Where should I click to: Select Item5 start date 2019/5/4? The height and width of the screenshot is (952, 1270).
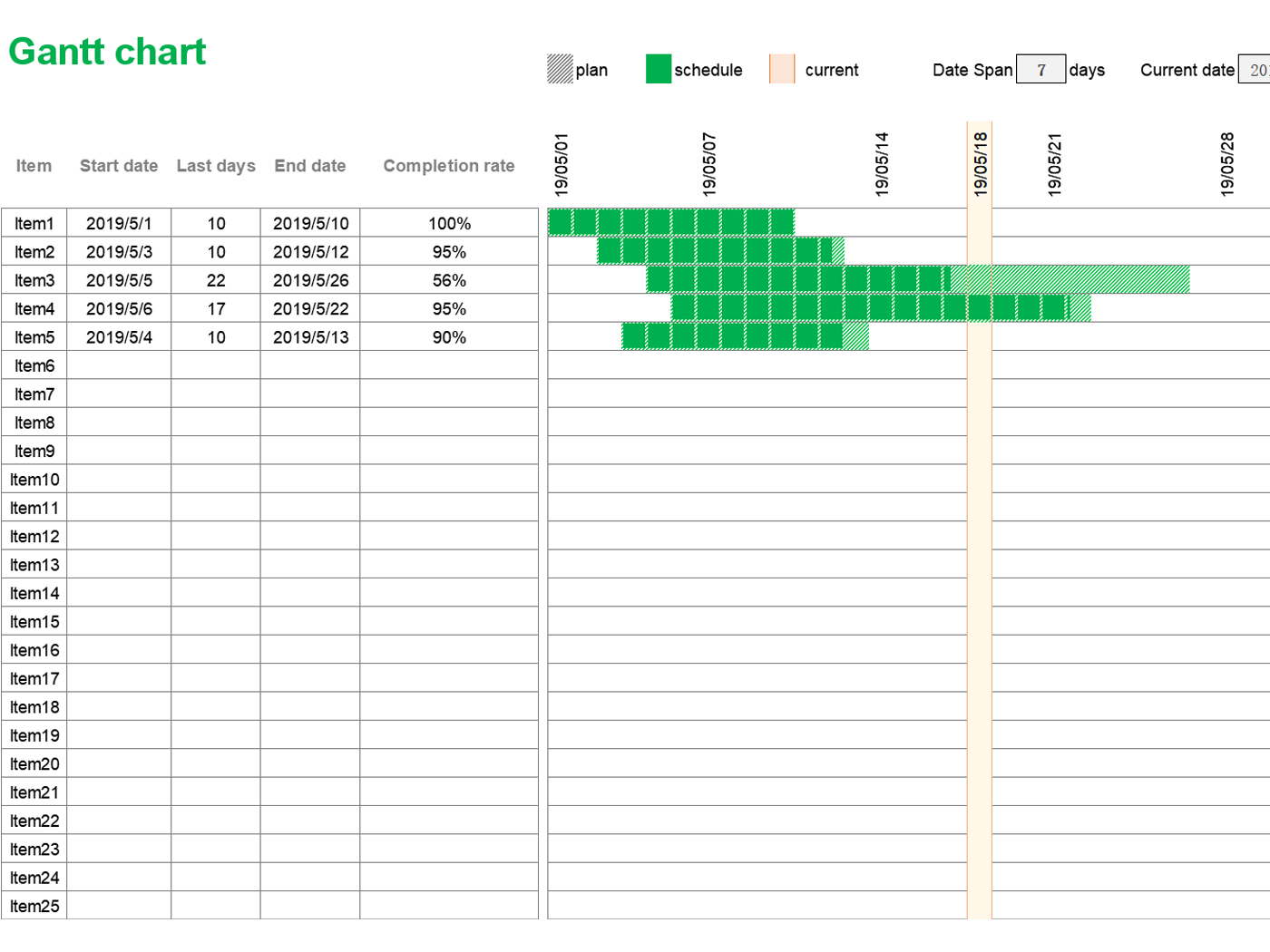point(119,337)
